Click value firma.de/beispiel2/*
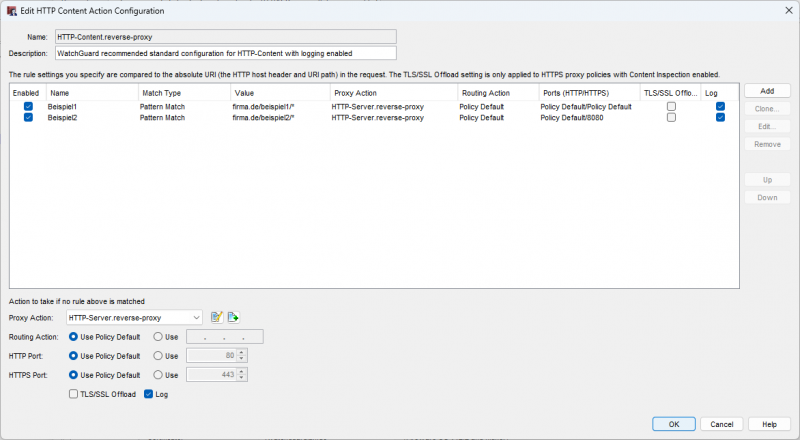The width and height of the screenshot is (800, 440). (263, 117)
